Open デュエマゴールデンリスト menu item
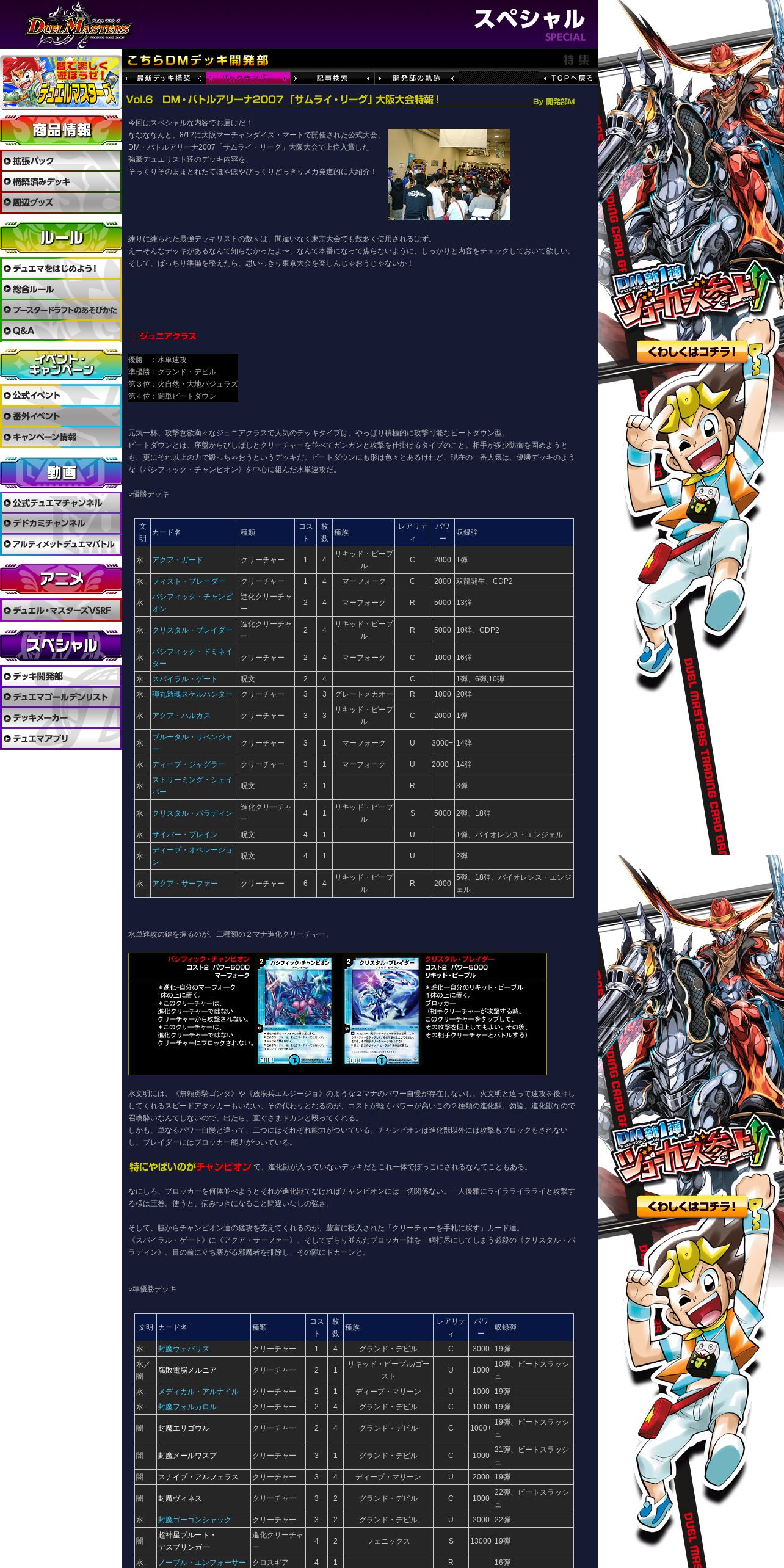Screen dimensions: 784x1568 (x=61, y=697)
